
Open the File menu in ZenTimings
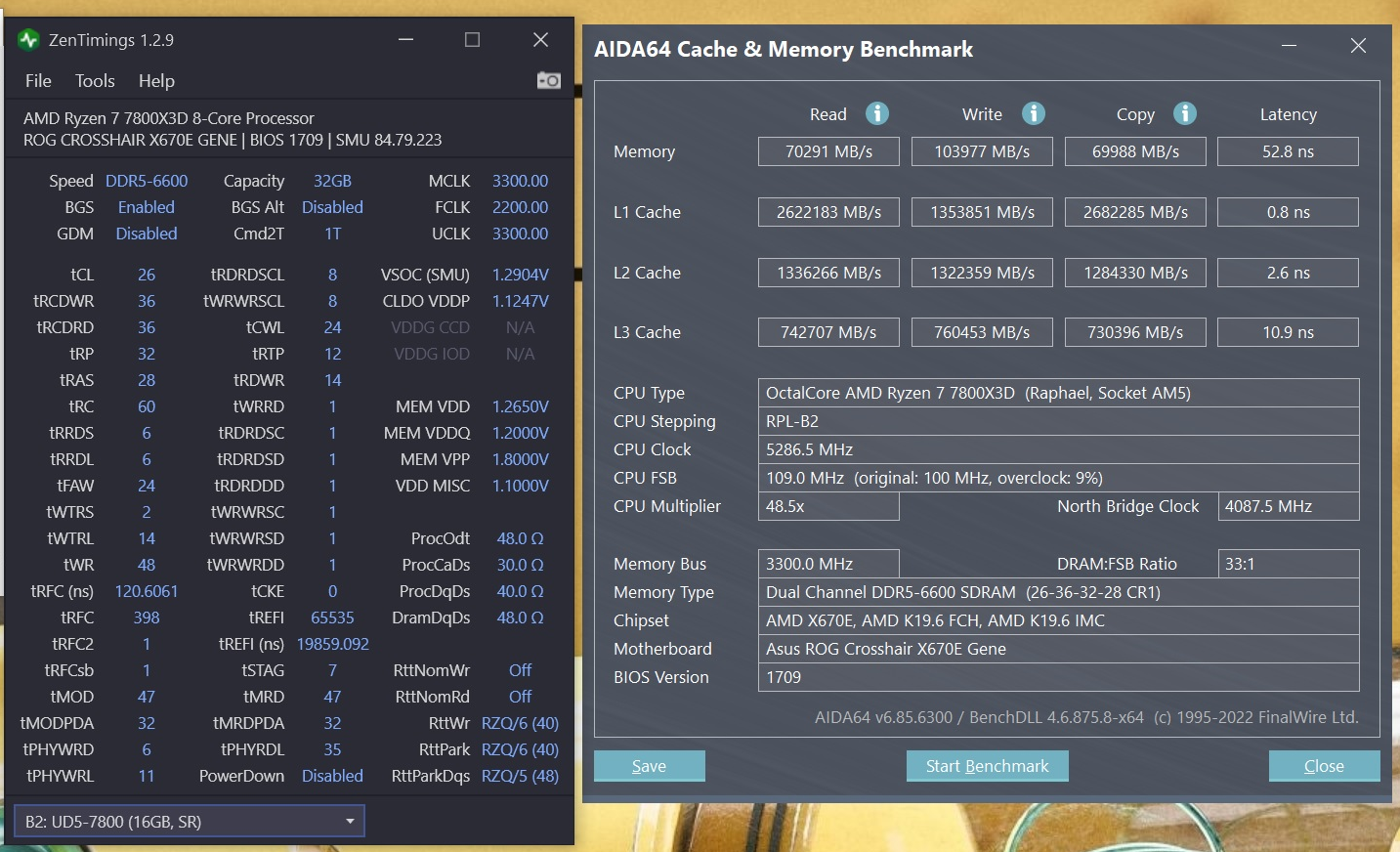point(38,81)
